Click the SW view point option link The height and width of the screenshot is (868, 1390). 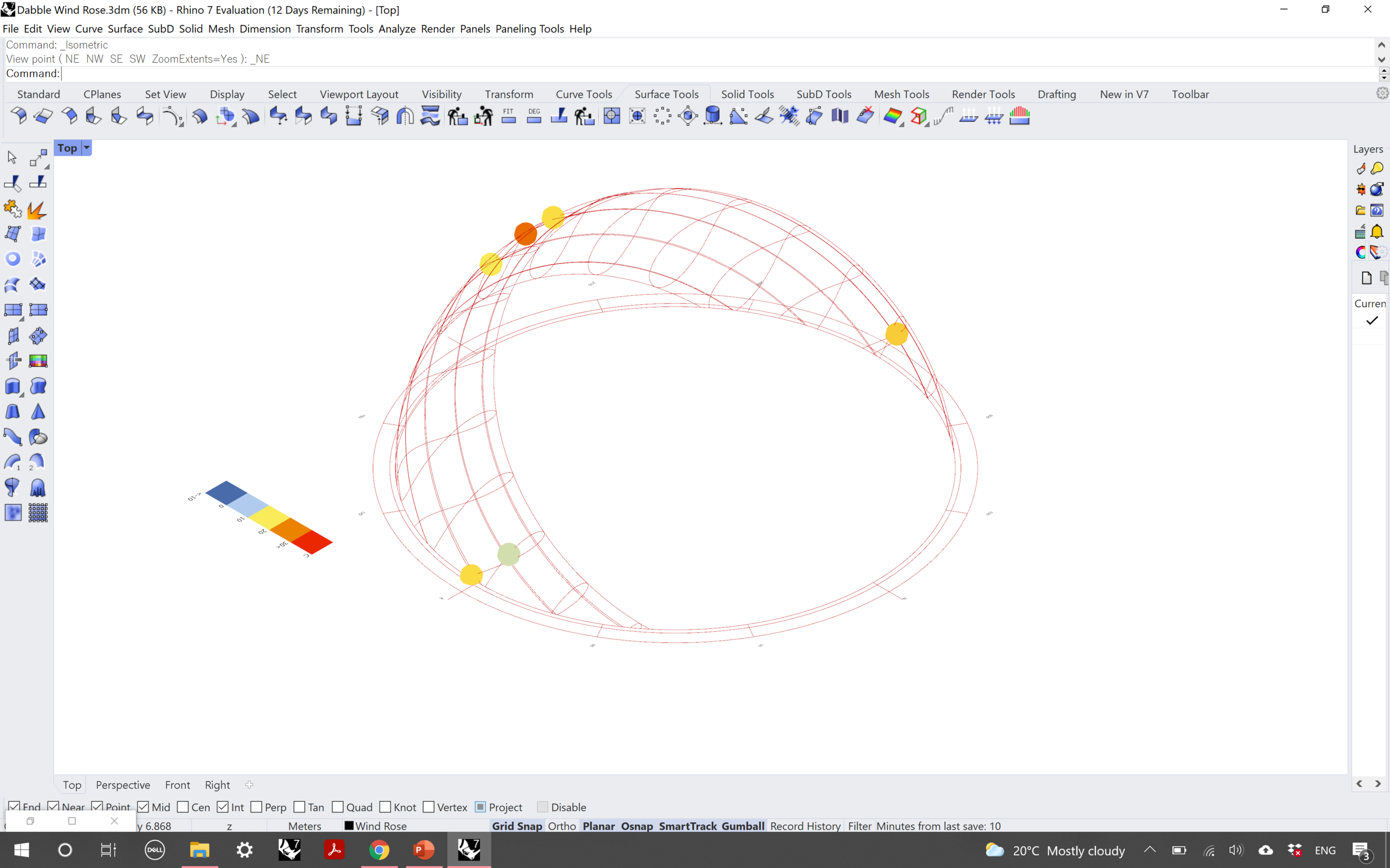point(138,58)
